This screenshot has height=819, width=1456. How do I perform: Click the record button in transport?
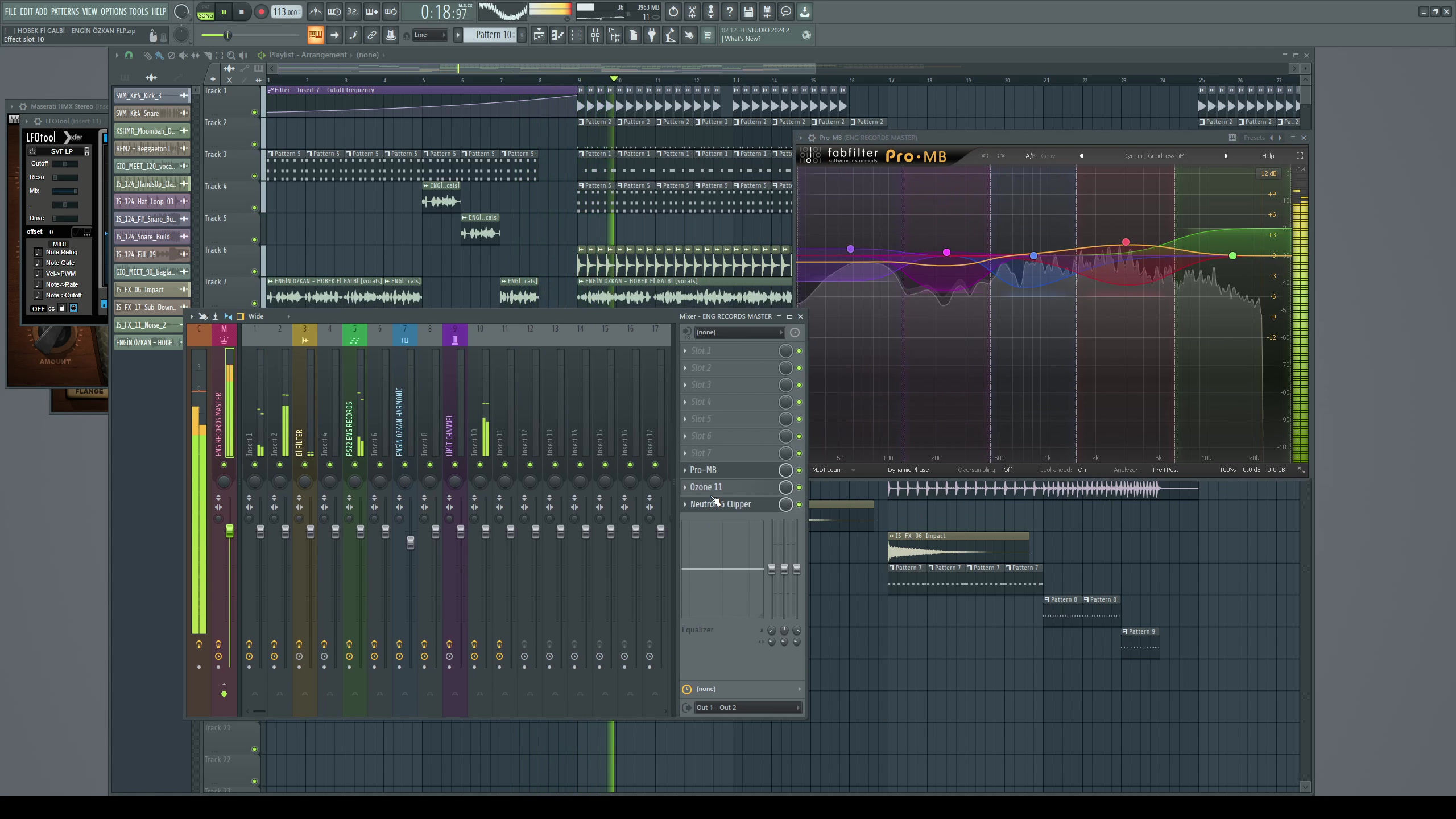[261, 12]
